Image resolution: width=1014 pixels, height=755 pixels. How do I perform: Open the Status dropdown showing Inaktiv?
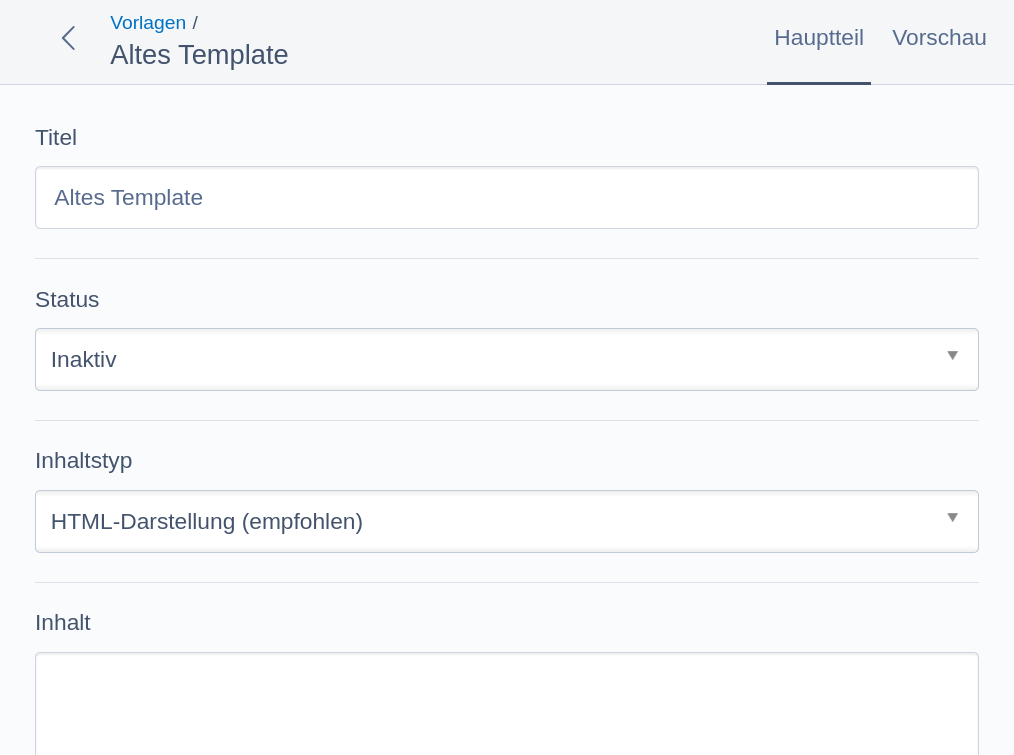[507, 359]
